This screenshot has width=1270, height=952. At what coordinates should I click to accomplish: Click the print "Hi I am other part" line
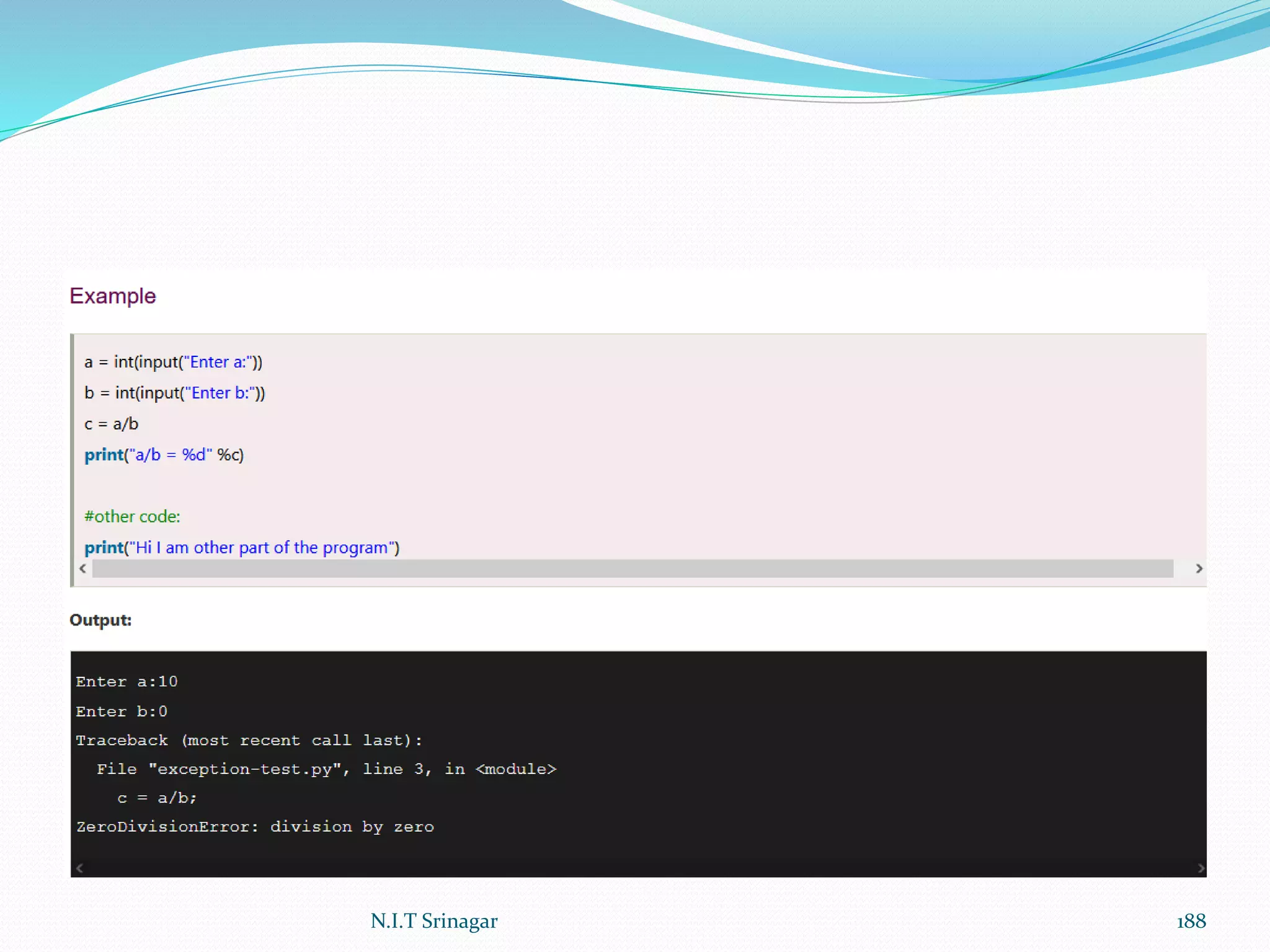click(x=242, y=547)
